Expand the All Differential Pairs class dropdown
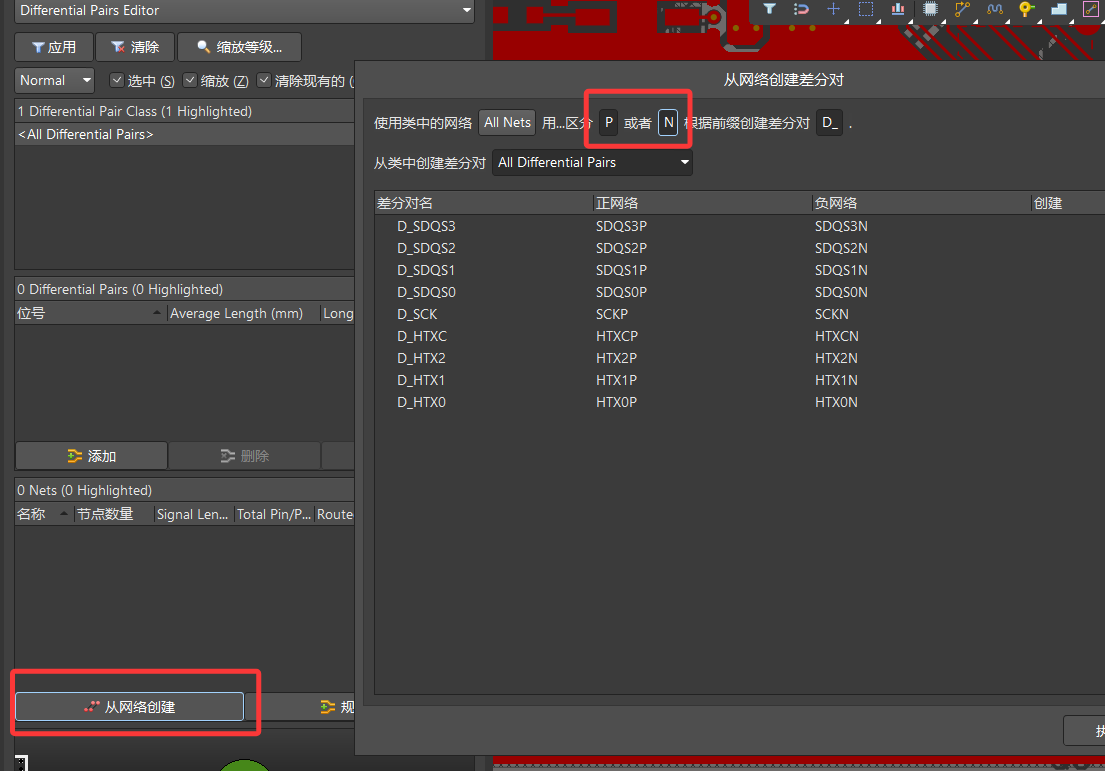The image size is (1105, 771). click(592, 162)
